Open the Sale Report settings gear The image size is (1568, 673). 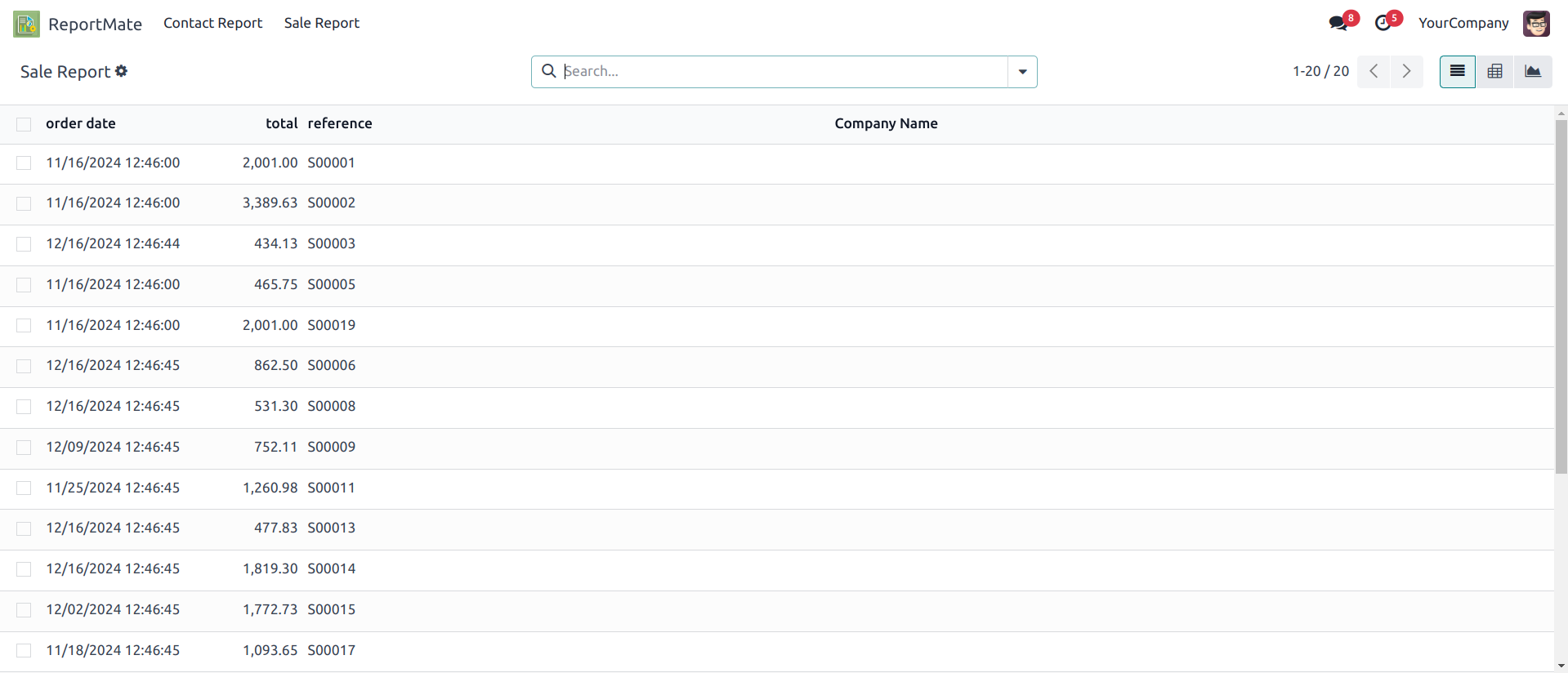point(122,71)
